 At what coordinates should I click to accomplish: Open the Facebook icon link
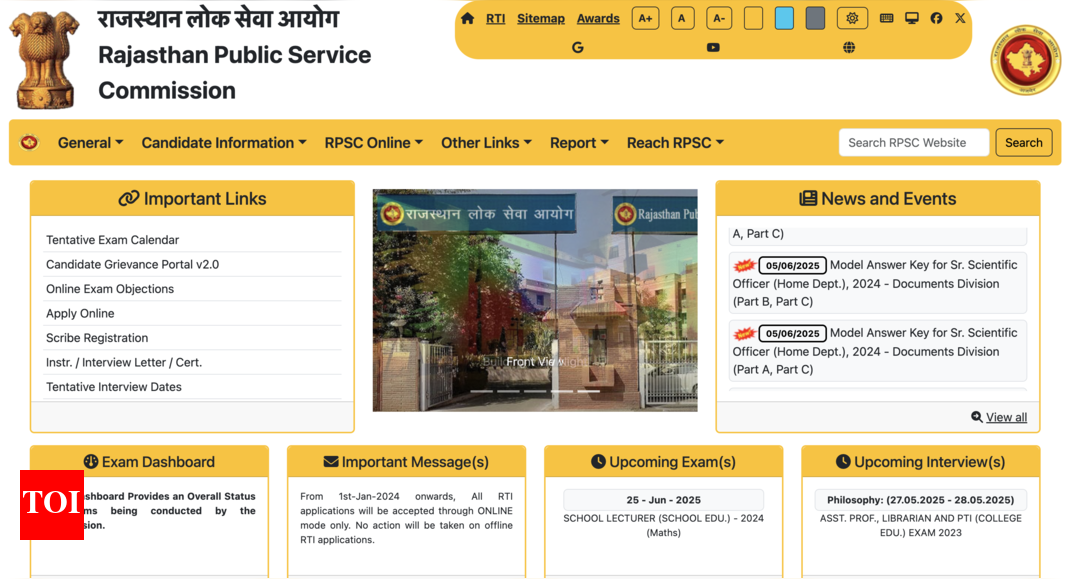click(936, 18)
